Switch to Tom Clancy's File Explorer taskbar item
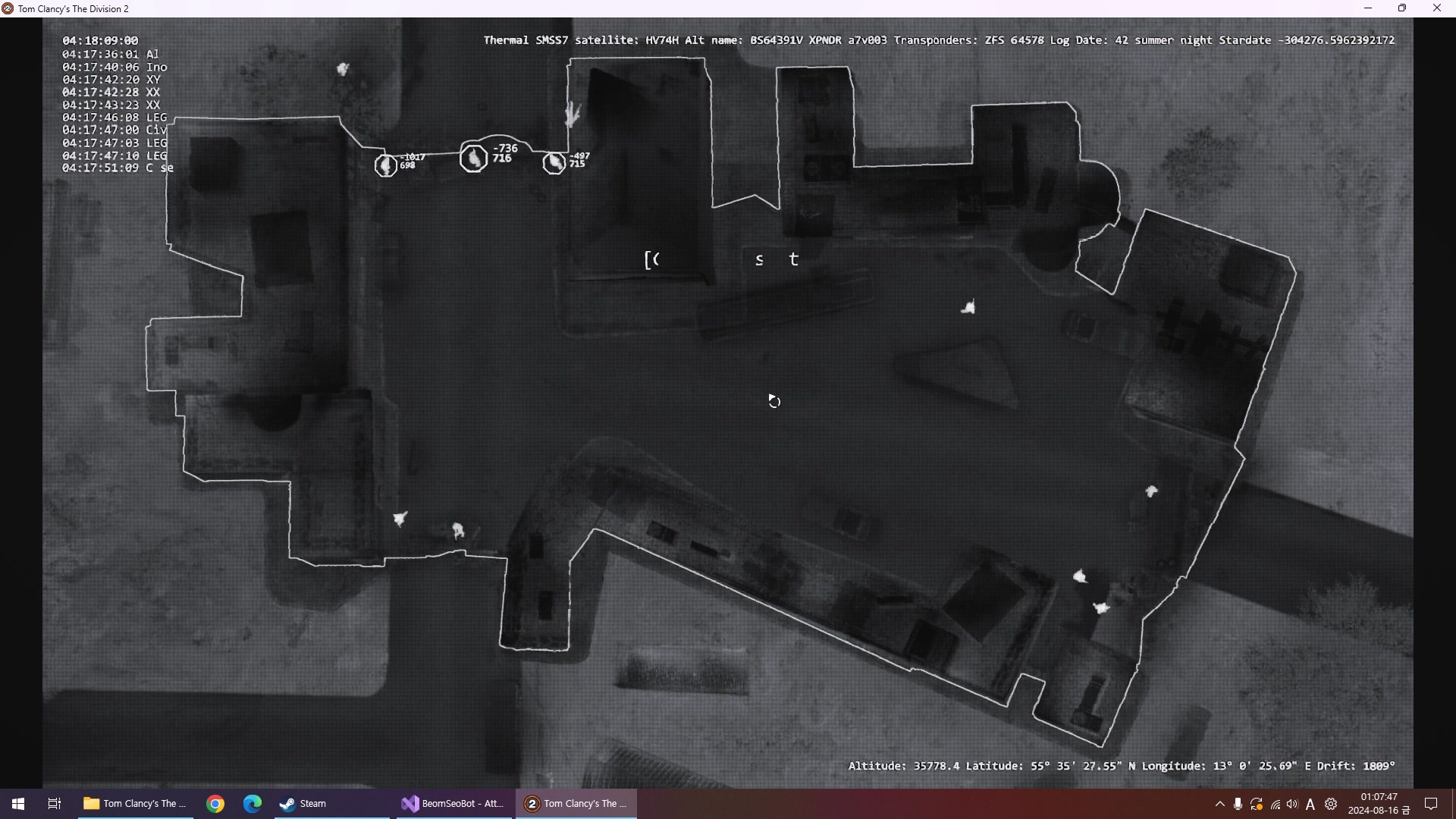1456x819 pixels. point(135,804)
